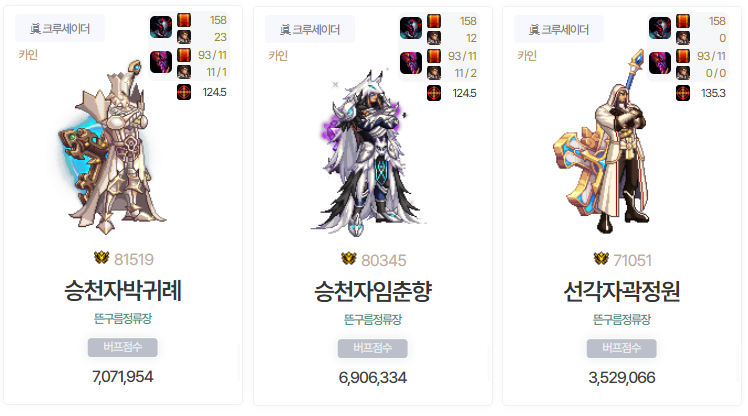Image resolution: width=748 pixels, height=416 pixels.
Task: Click the 버프점수 button under 승천자박귀례
Action: pyautogui.click(x=123, y=347)
